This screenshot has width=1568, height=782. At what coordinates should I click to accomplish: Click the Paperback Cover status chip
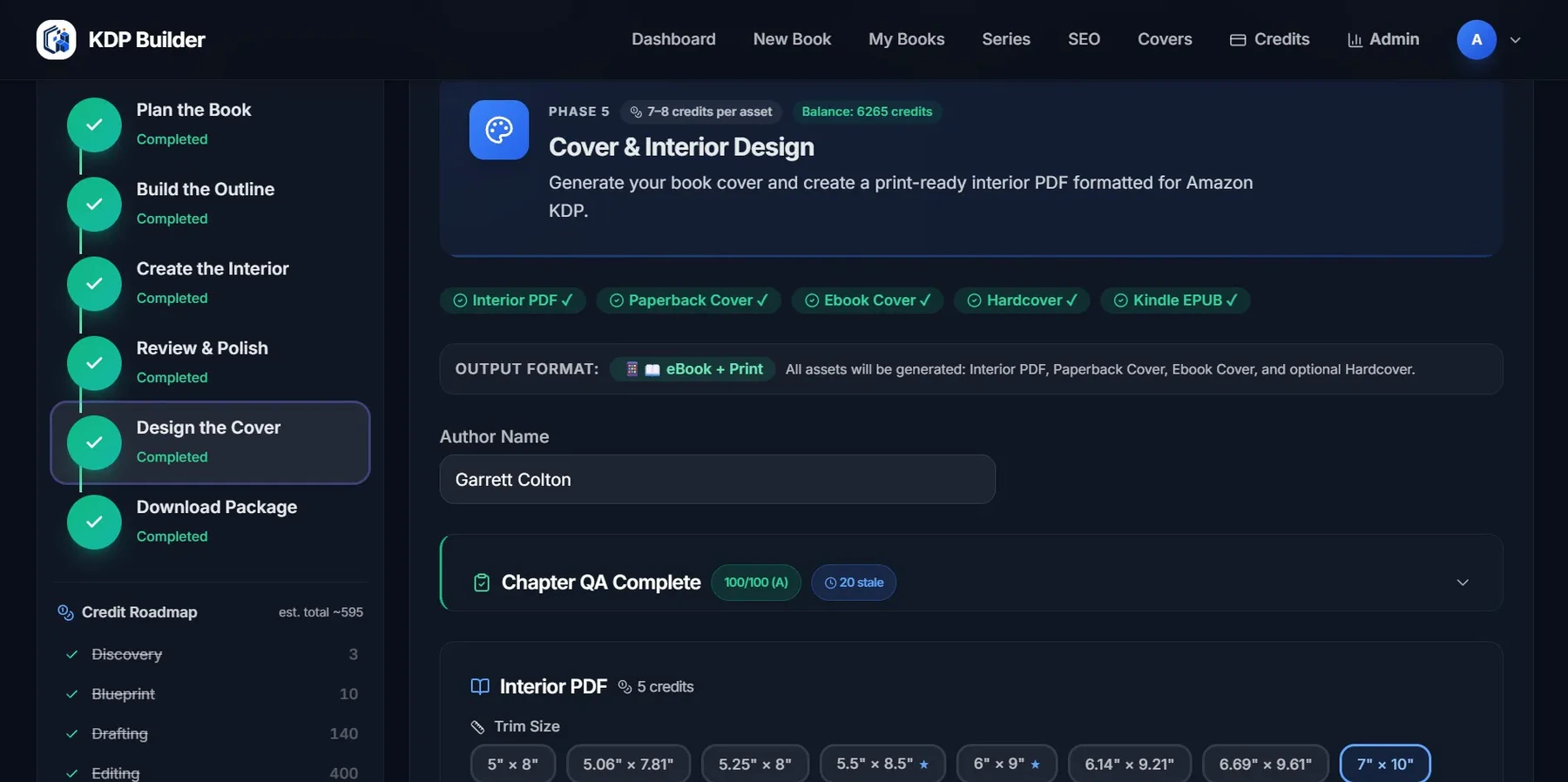point(689,300)
